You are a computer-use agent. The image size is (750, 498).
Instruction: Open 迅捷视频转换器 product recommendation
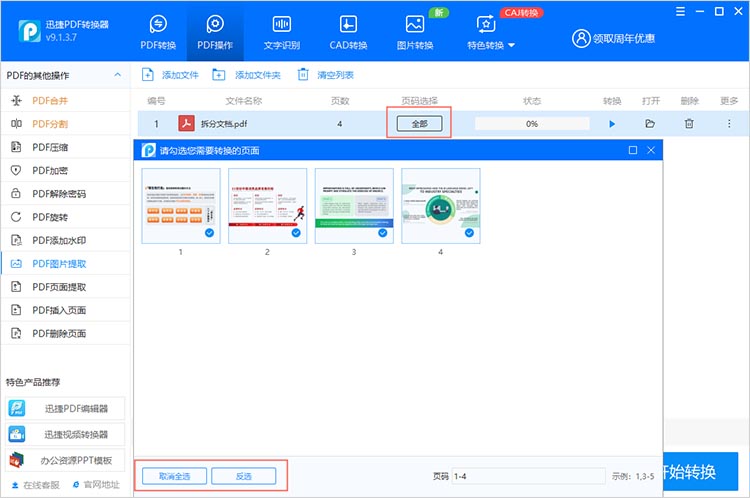(x=65, y=434)
